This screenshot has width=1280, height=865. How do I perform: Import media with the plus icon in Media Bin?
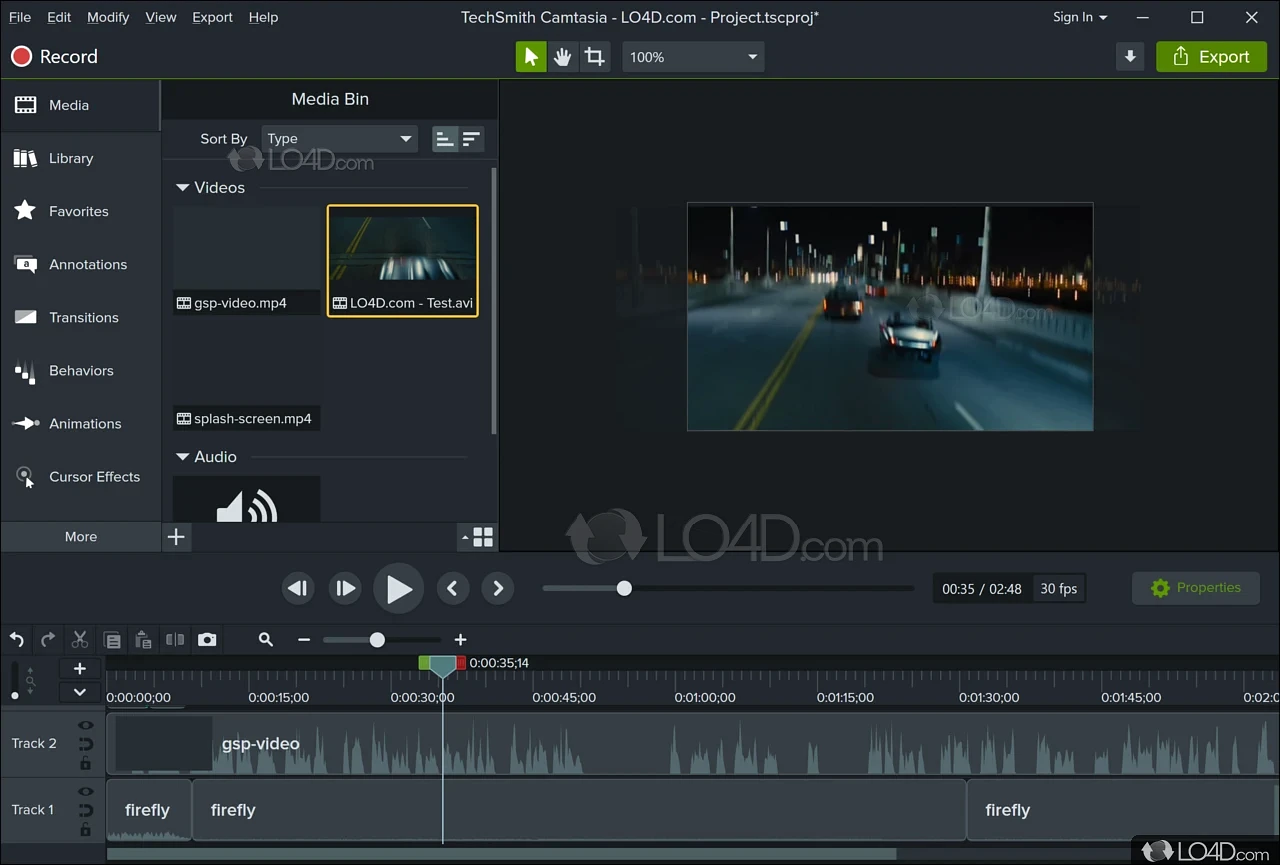[176, 537]
